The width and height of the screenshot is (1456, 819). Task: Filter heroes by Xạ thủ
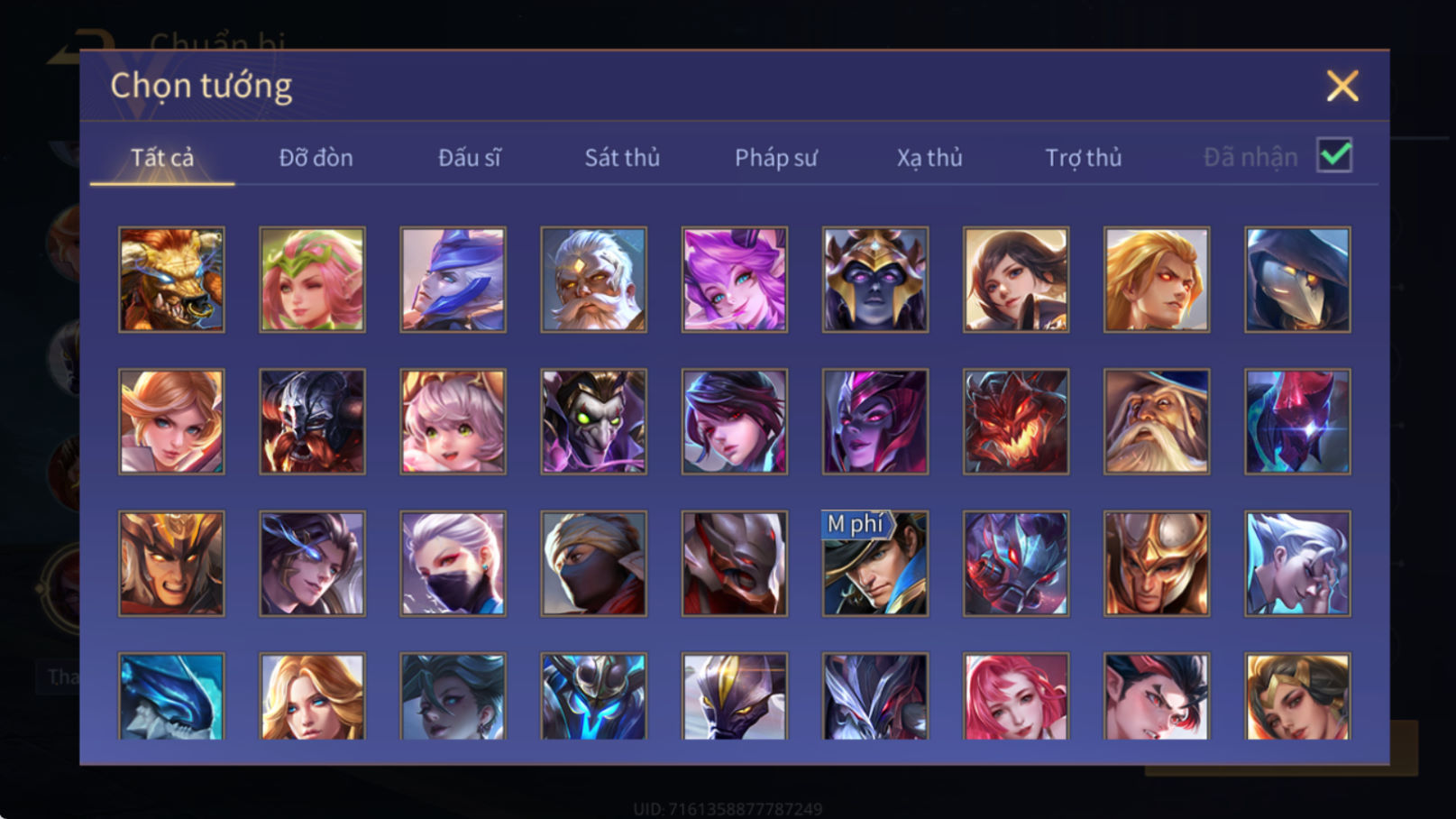929,158
